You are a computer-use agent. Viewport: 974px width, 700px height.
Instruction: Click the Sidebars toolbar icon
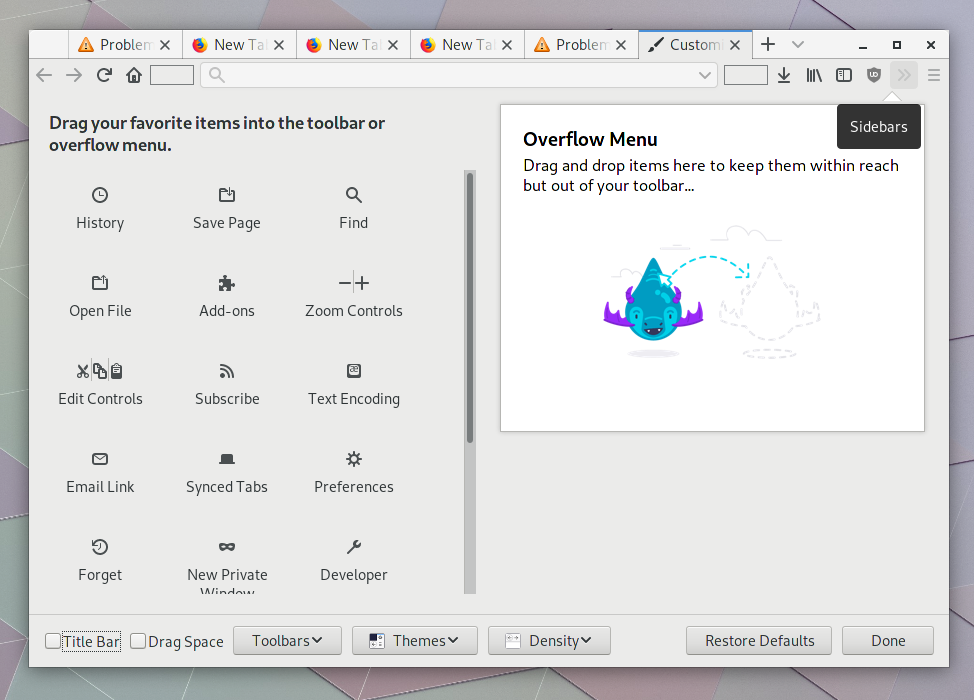844,75
